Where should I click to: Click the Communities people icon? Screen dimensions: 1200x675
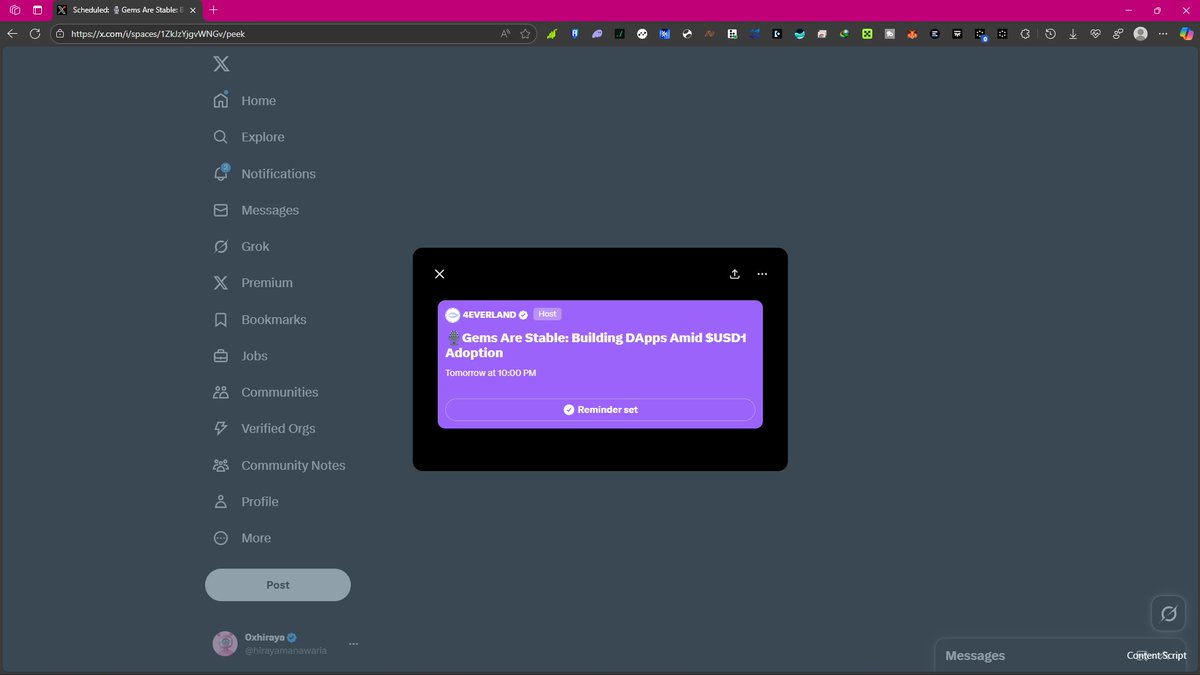tap(221, 392)
